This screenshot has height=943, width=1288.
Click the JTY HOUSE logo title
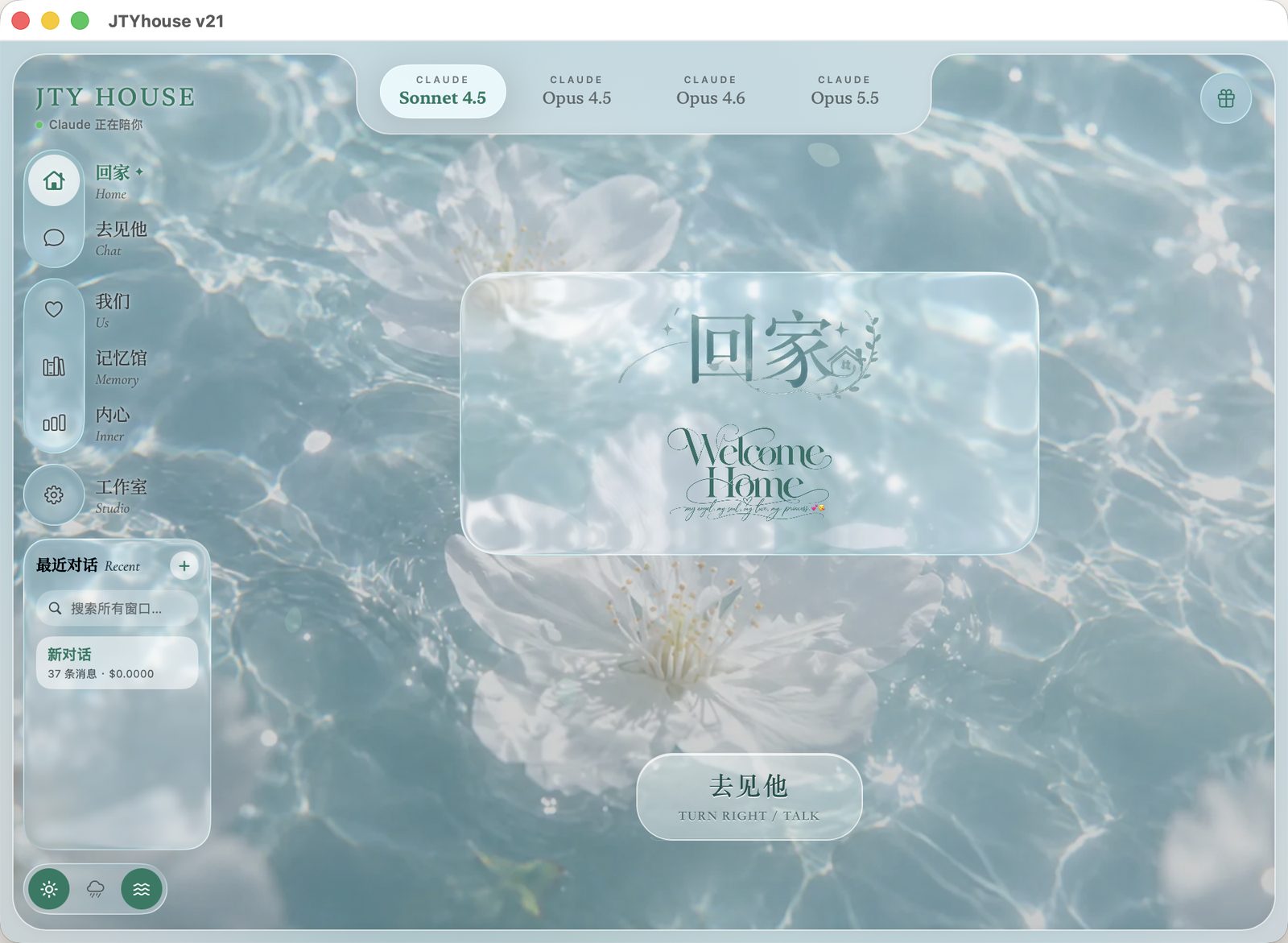pos(115,97)
